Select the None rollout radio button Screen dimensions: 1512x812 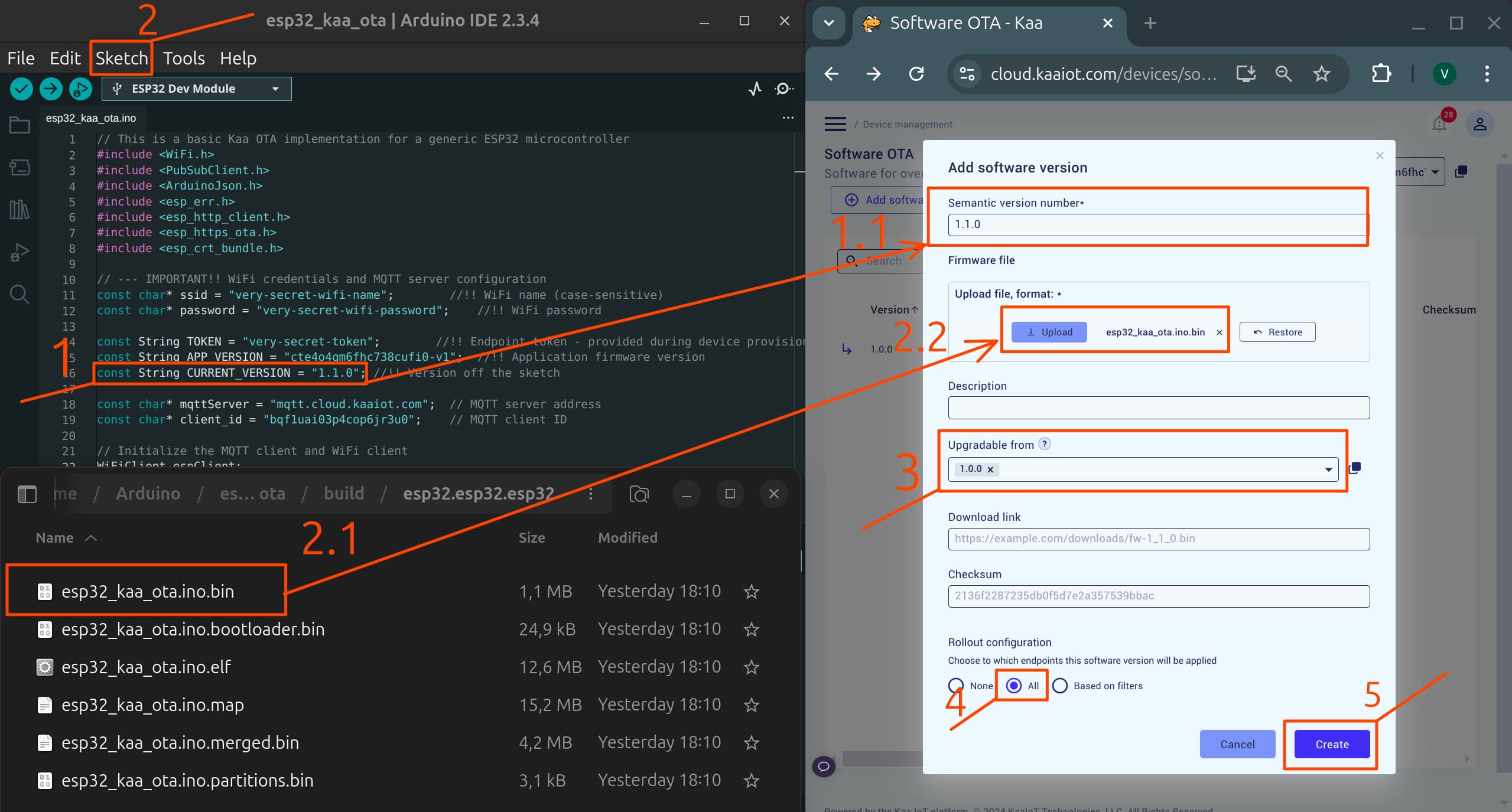point(955,686)
